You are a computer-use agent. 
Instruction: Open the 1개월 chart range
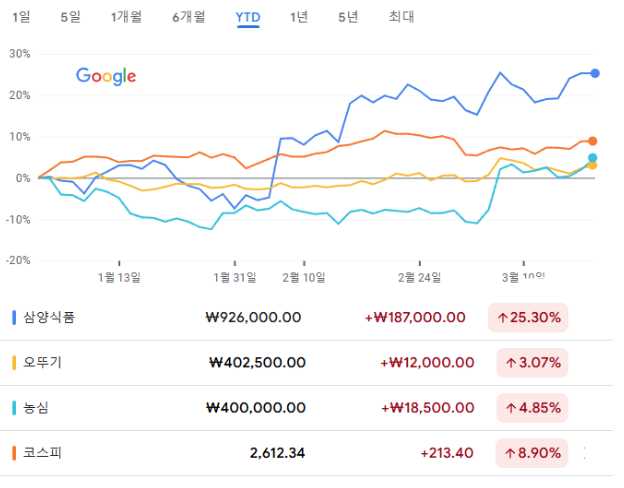[x=126, y=17]
